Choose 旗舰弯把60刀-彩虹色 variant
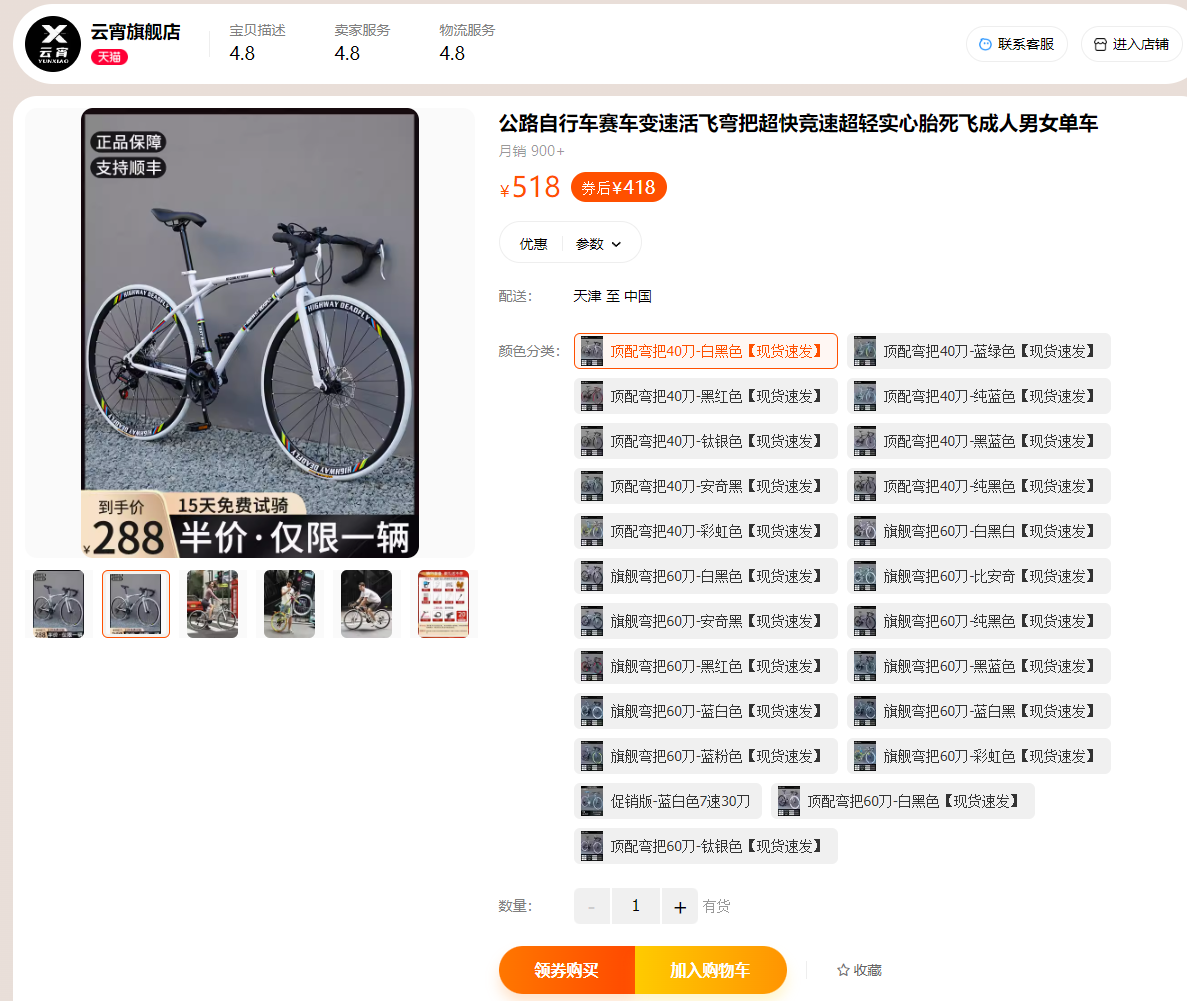This screenshot has height=1001, width=1187. [x=978, y=756]
